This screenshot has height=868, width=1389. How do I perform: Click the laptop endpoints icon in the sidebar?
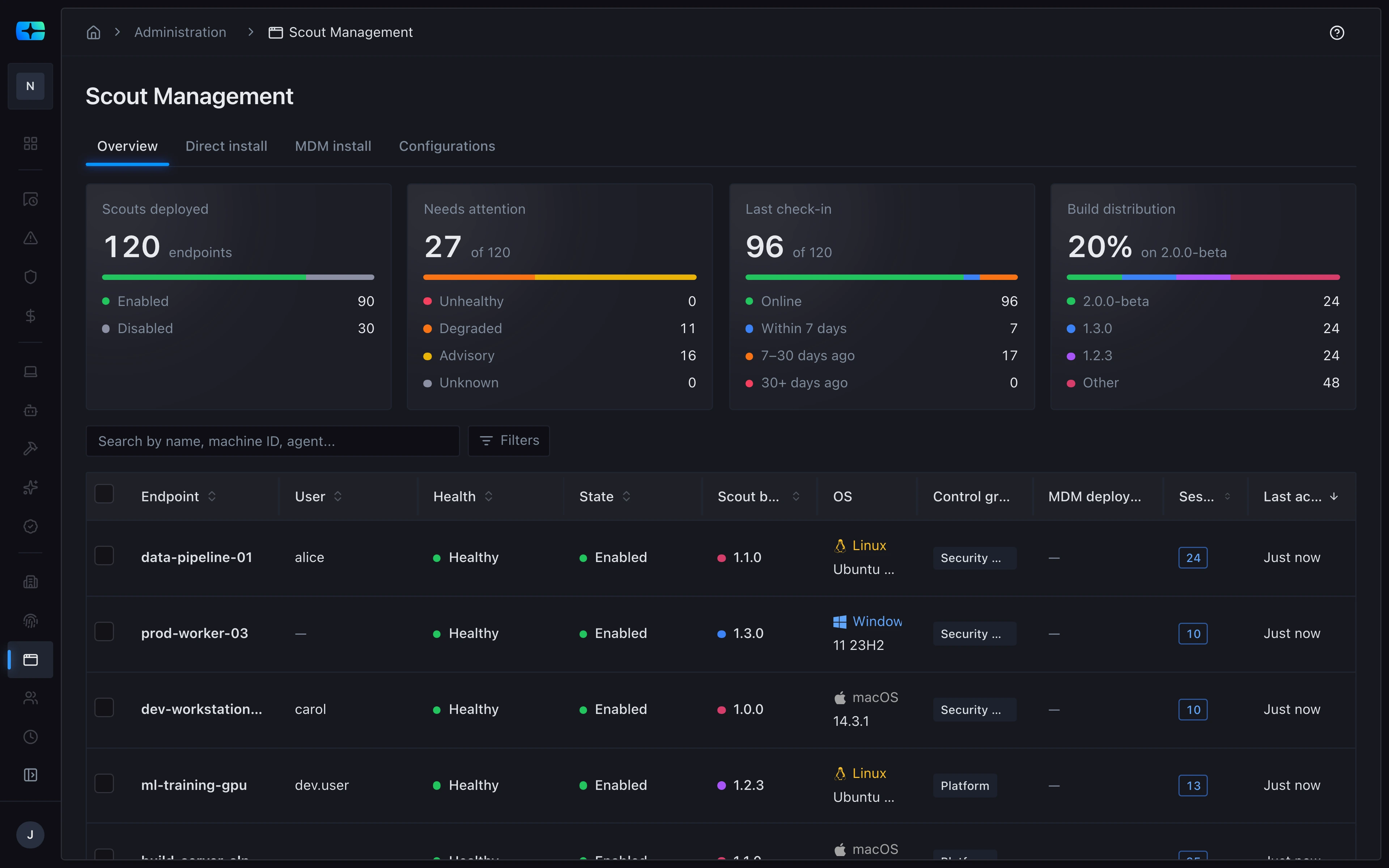click(x=30, y=372)
